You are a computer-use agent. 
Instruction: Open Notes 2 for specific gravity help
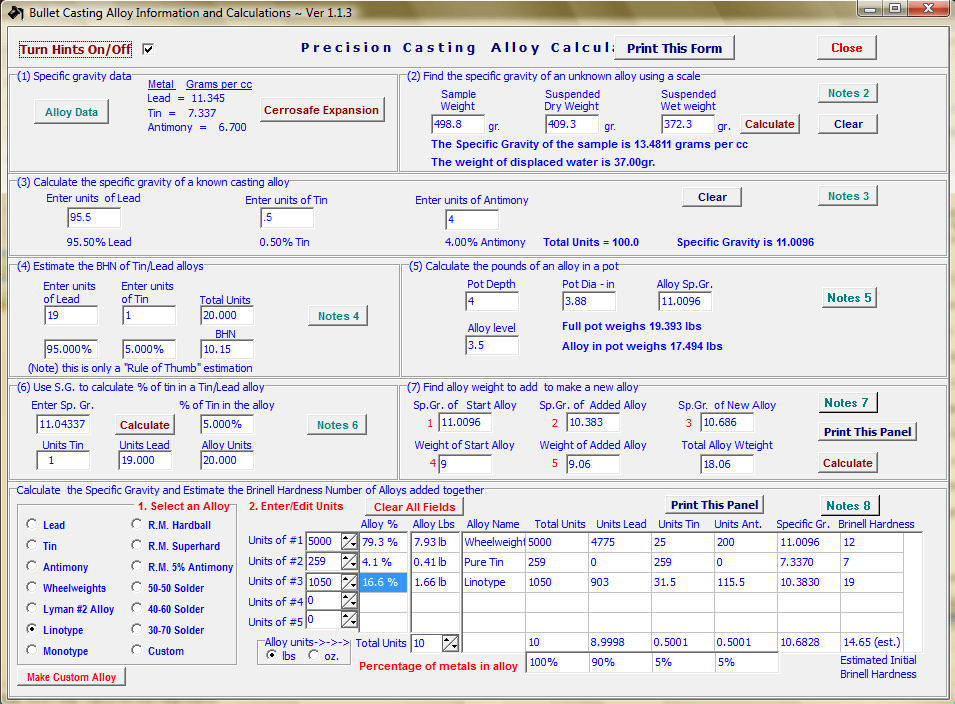[847, 92]
